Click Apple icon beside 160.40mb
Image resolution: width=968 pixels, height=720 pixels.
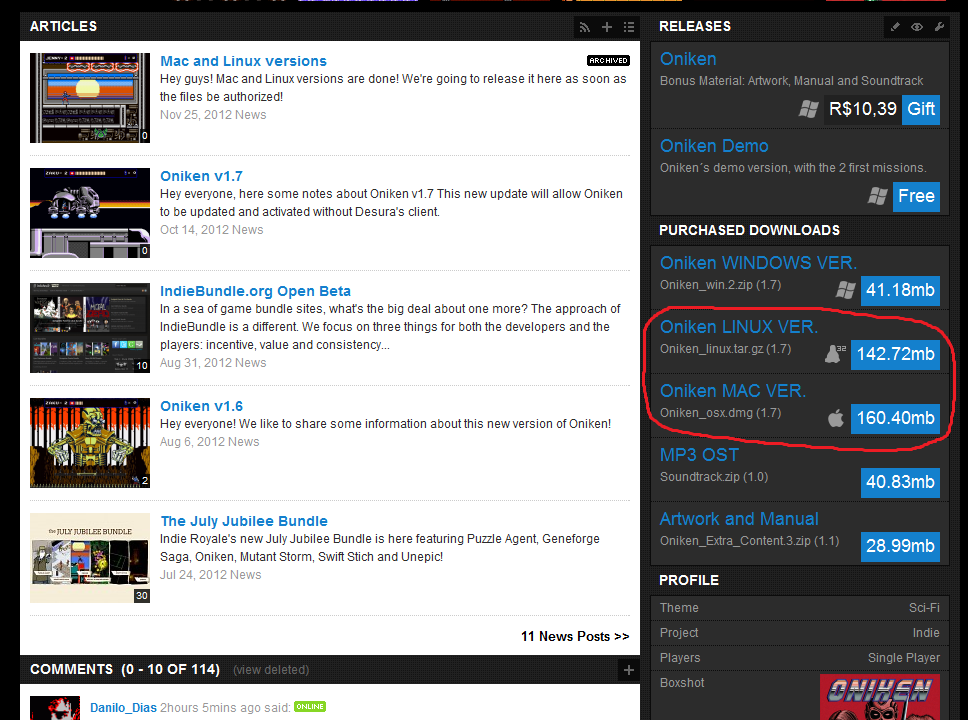[x=835, y=418]
